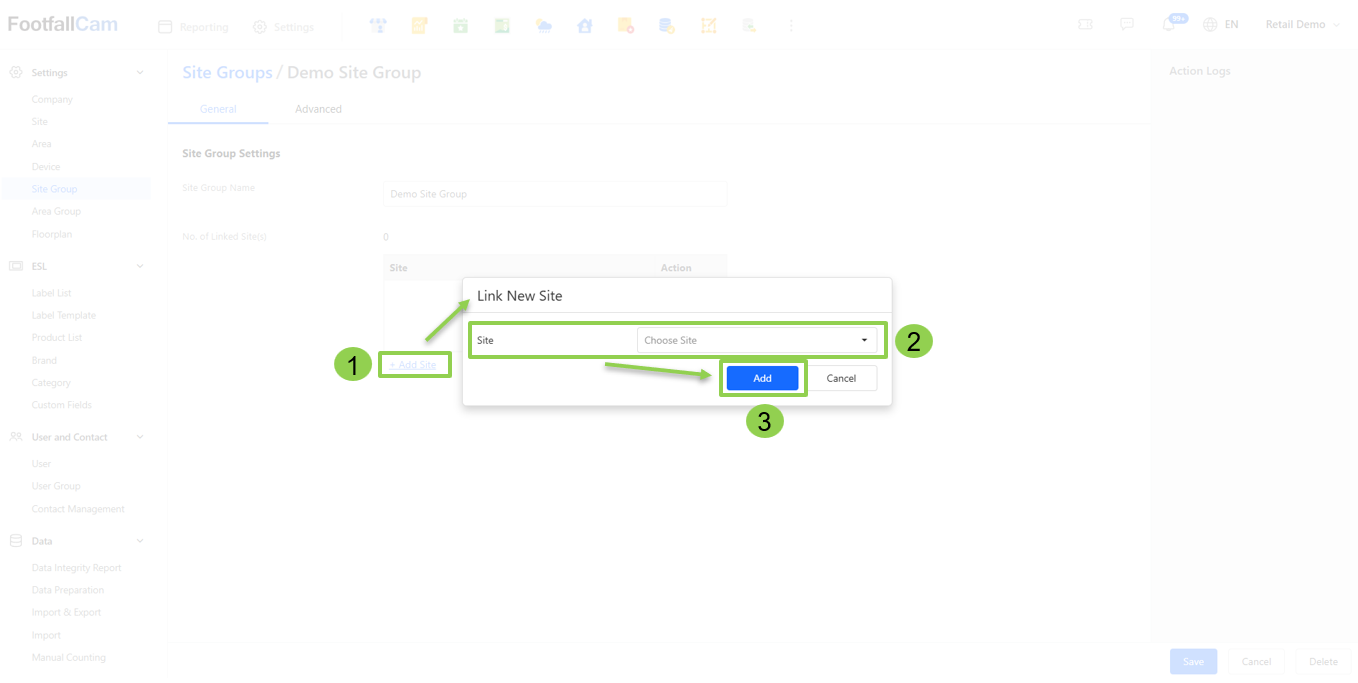This screenshot has height=683, width=1358.
Task: Open the chat message icon
Action: click(x=1127, y=25)
